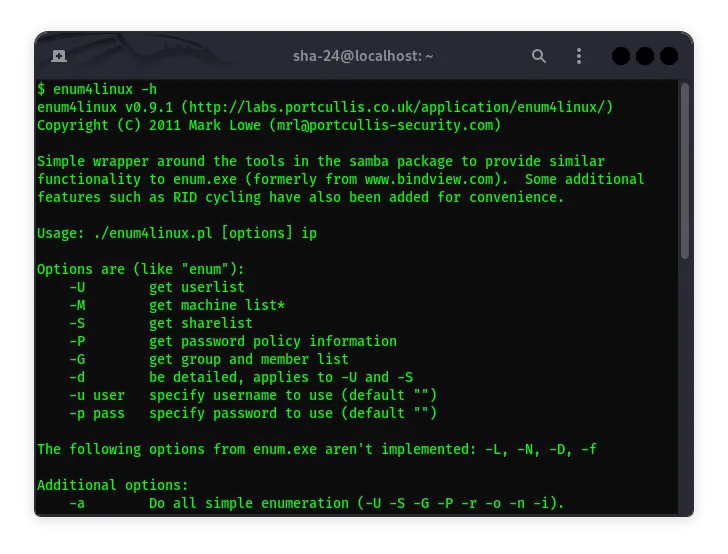728x554 pixels.
Task: Click the -U get userlist line
Action: (157, 287)
